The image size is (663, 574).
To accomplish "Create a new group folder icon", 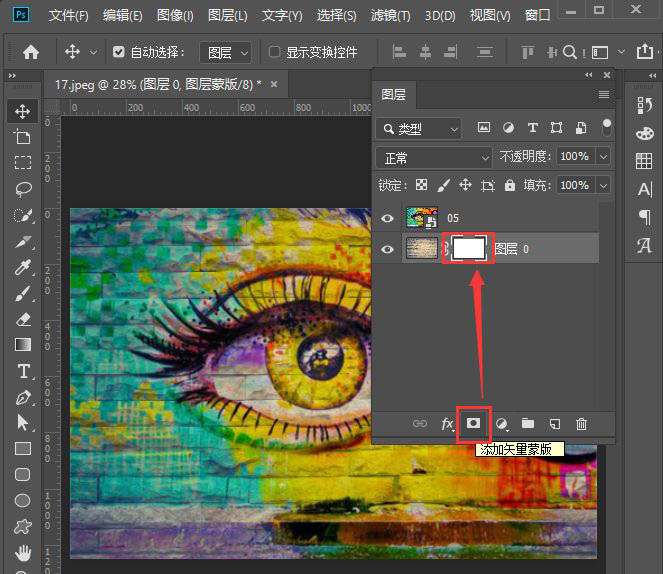I will click(528, 423).
